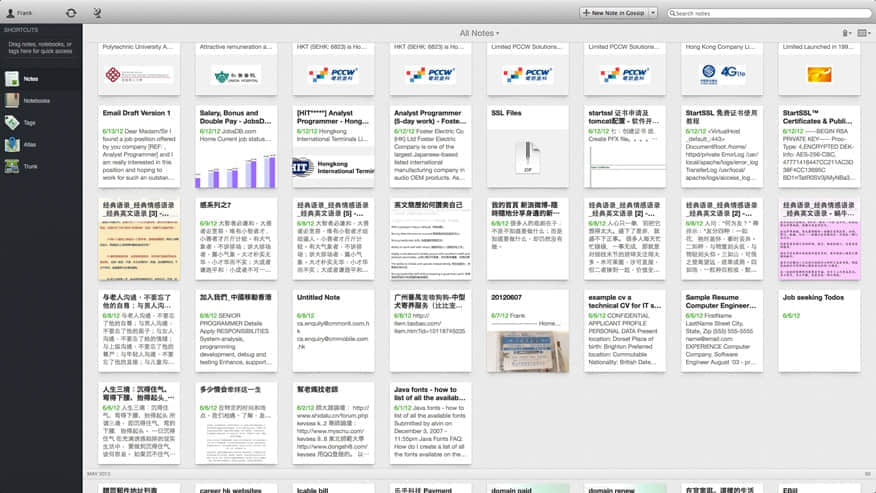
Task: Open Sample Resume Computer Engineer note
Action: coord(722,331)
